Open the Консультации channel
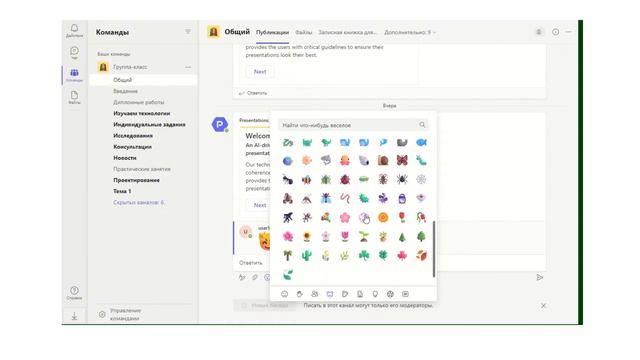640x360 pixels. click(132, 147)
